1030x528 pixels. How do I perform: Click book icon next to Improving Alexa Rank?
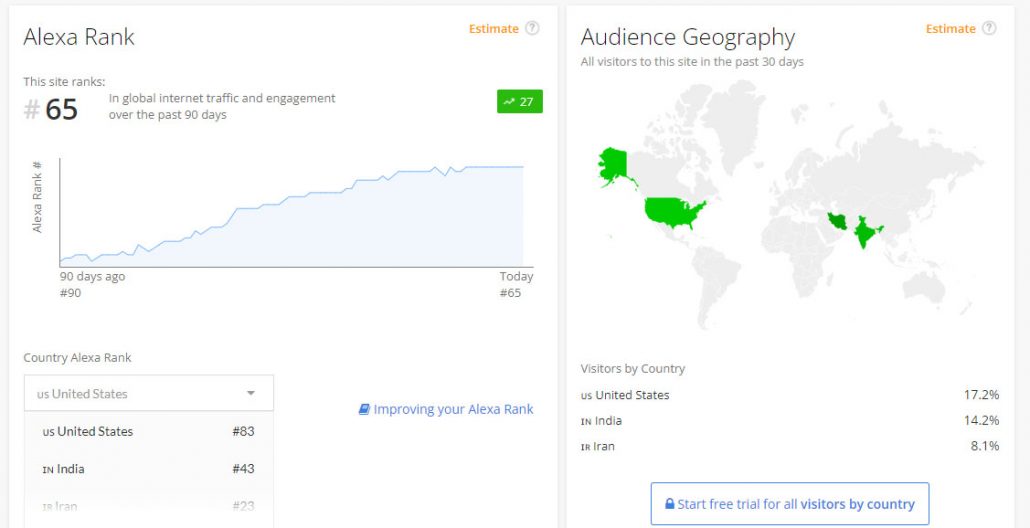tap(364, 409)
